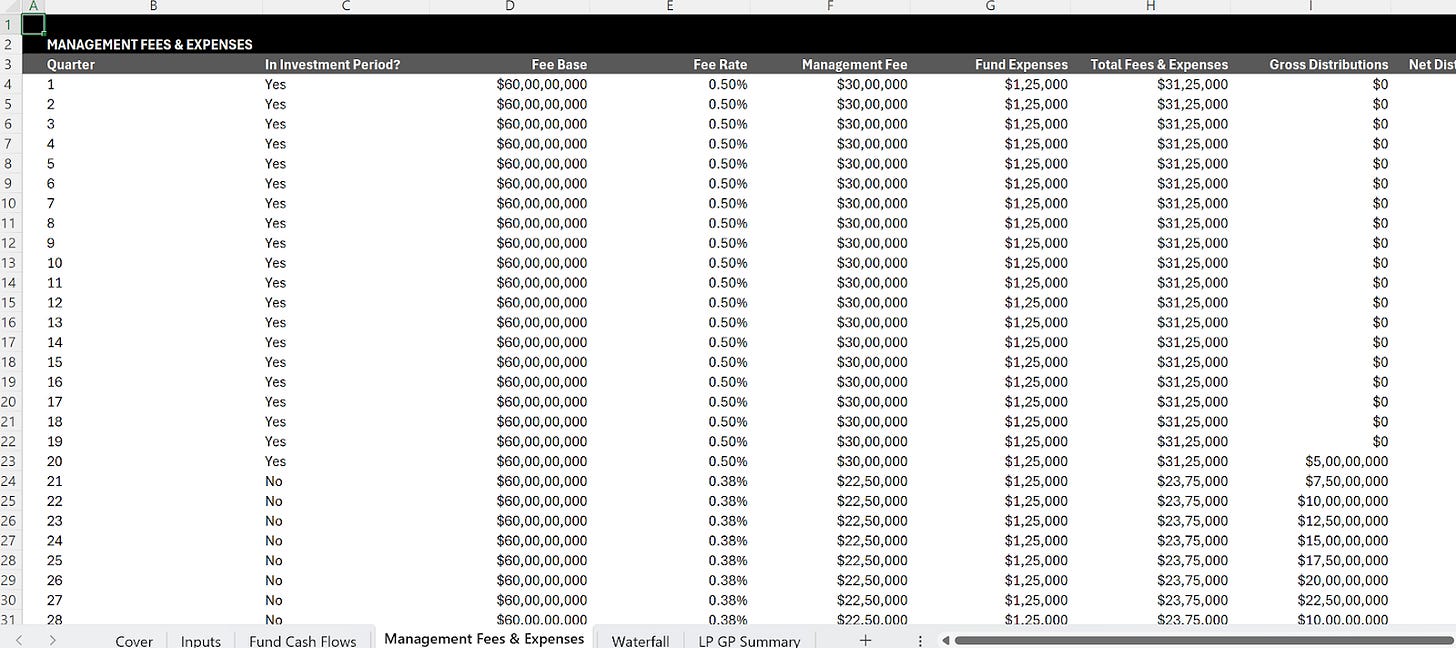The height and width of the screenshot is (648, 1456).
Task: Select column D header
Action: (x=510, y=6)
